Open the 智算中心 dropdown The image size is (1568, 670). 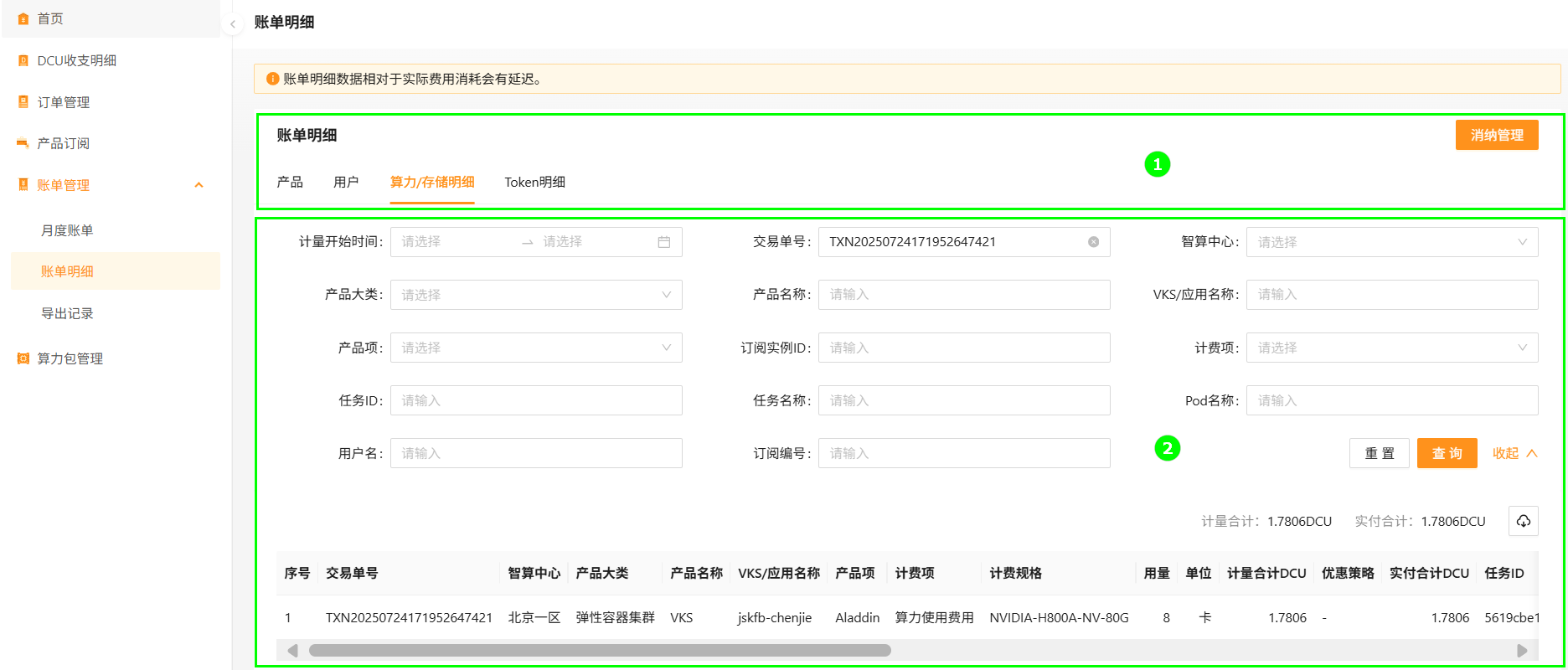coord(1391,242)
